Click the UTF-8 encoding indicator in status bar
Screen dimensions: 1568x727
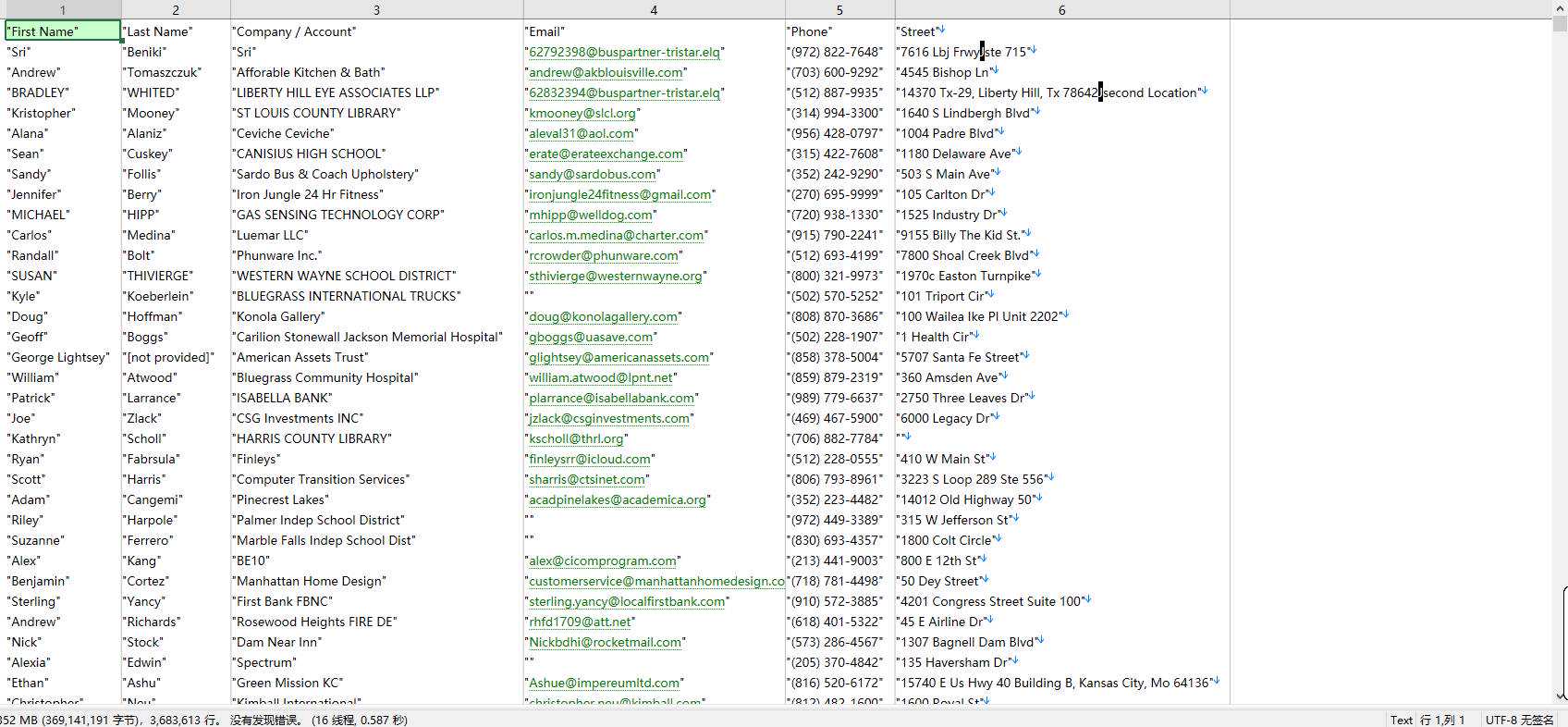point(1519,720)
